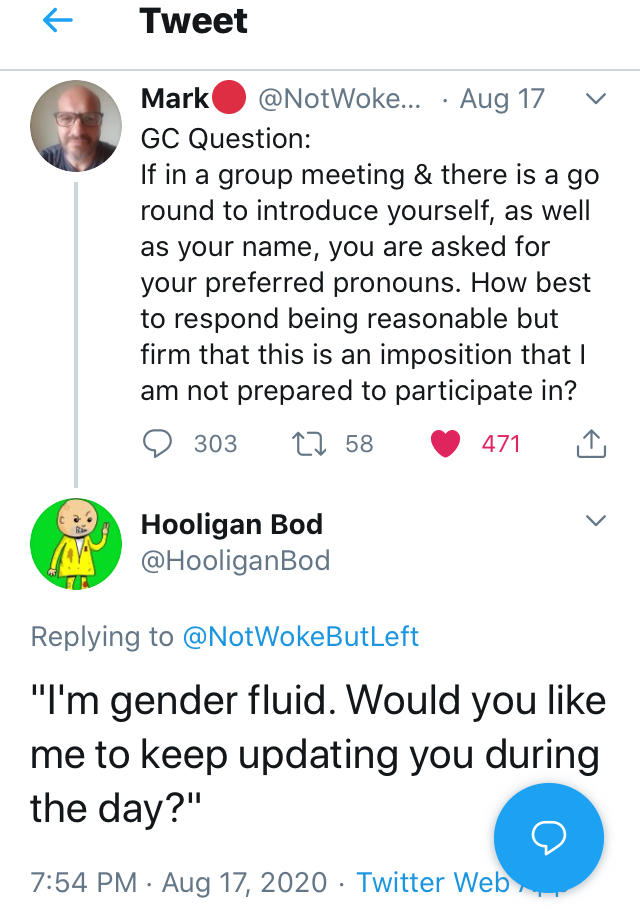Open replies via the comment bubble icon
640x911 pixels.
click(158, 443)
